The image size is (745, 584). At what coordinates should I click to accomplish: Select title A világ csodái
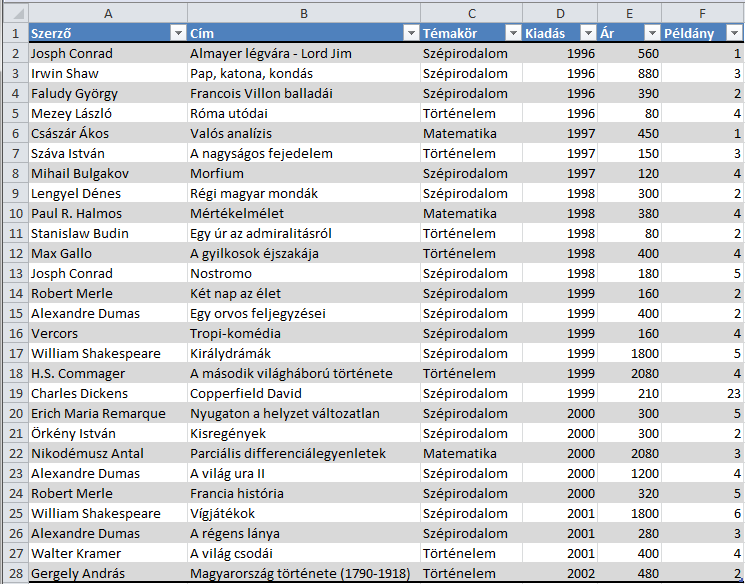(x=304, y=554)
